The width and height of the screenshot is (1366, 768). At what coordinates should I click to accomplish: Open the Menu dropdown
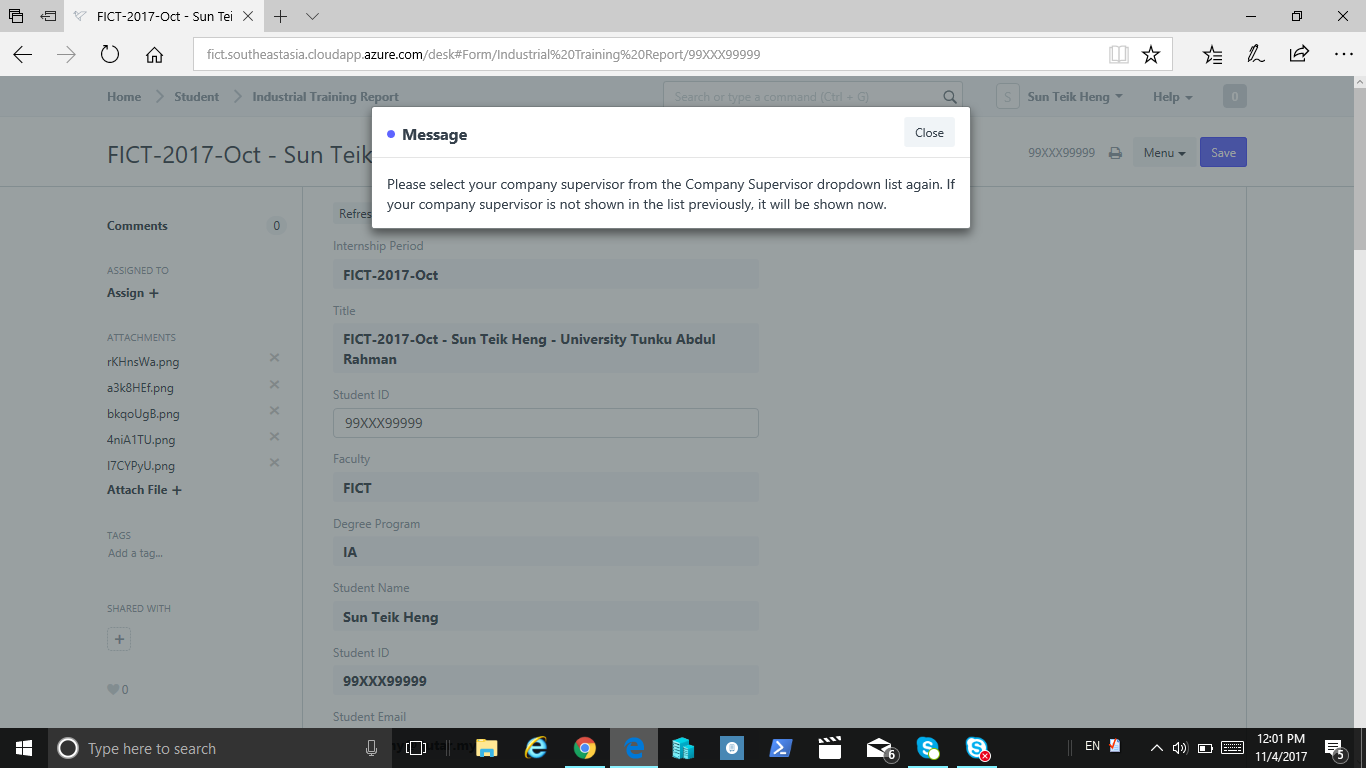(1164, 153)
